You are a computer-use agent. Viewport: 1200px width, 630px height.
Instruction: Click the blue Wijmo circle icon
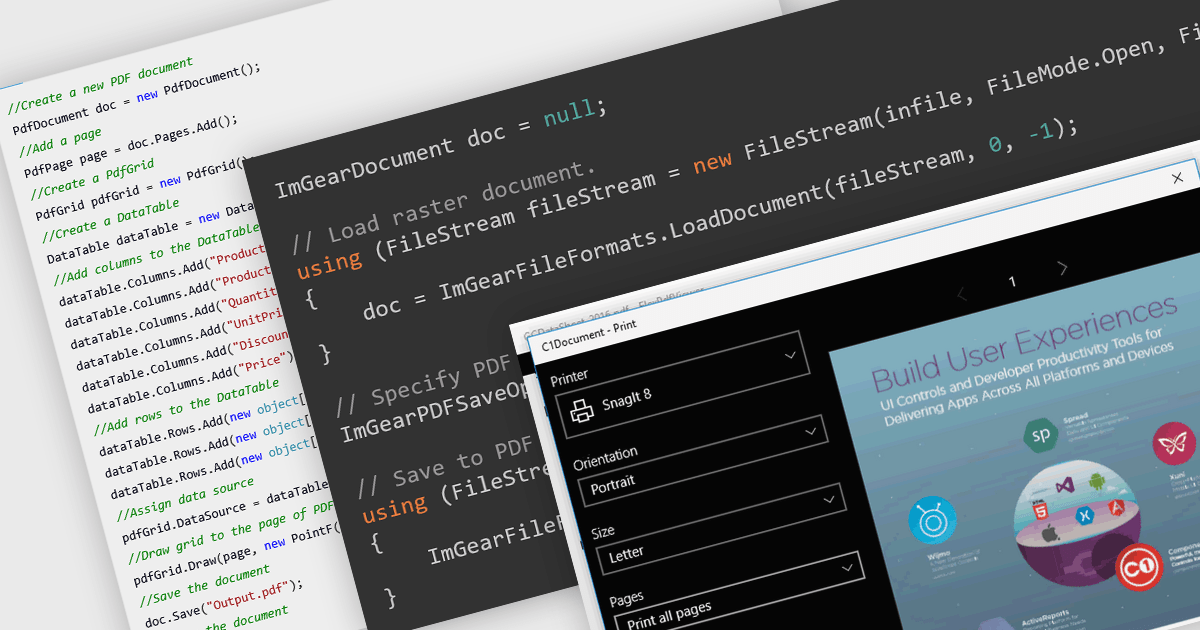coord(933,521)
